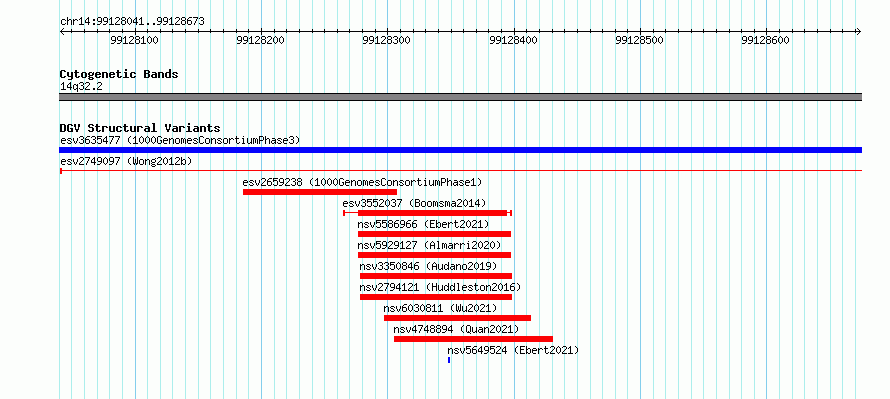Screen dimensions: 890x399
Task: Click the Cytogenetic Bands track title
Action: pos(119,74)
